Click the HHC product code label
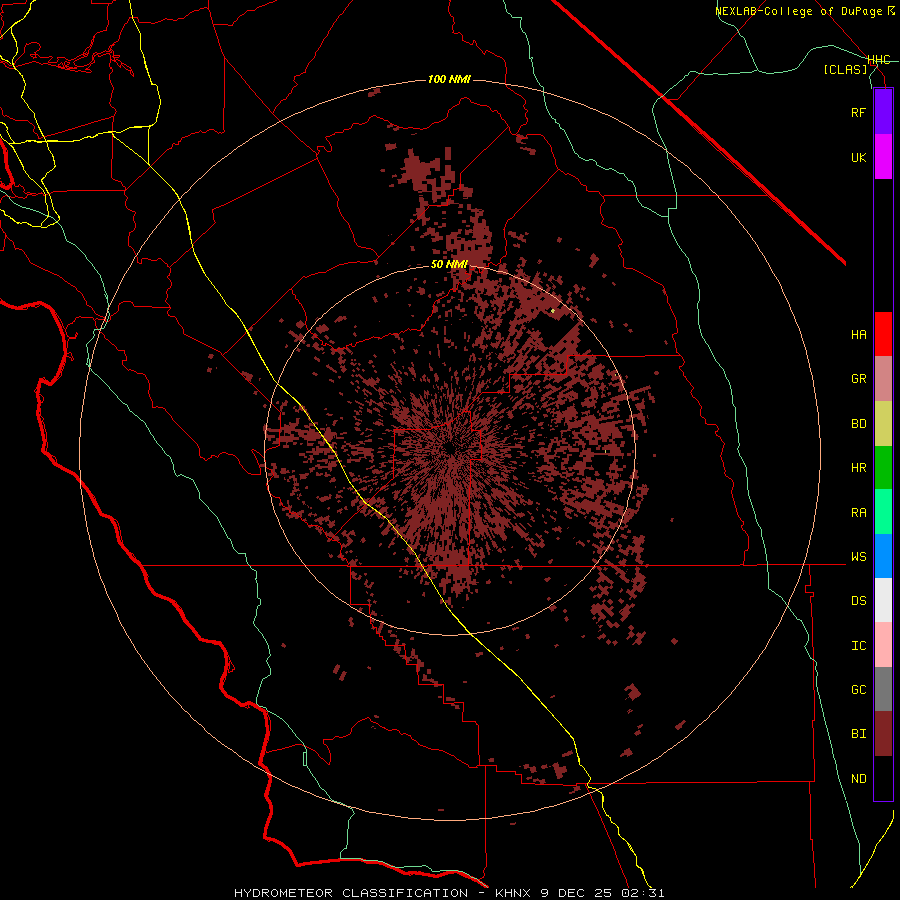 point(878,60)
